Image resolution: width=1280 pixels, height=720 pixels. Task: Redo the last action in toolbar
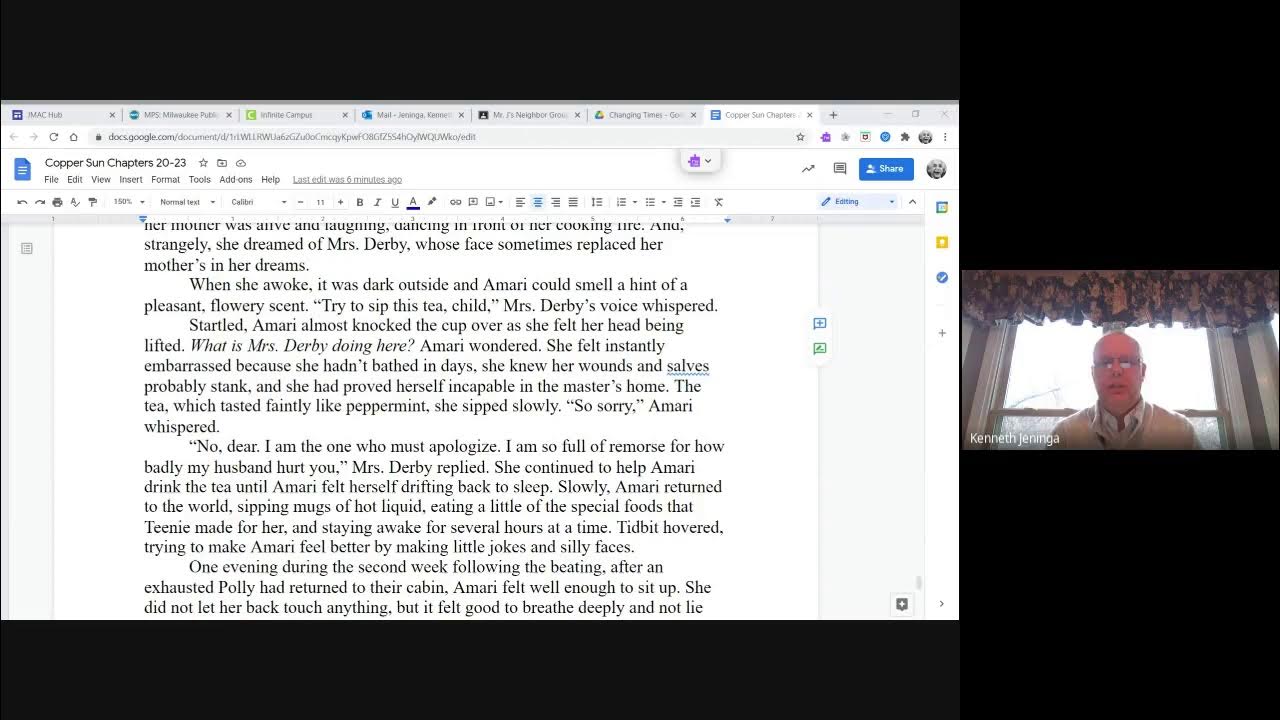pyautogui.click(x=39, y=202)
